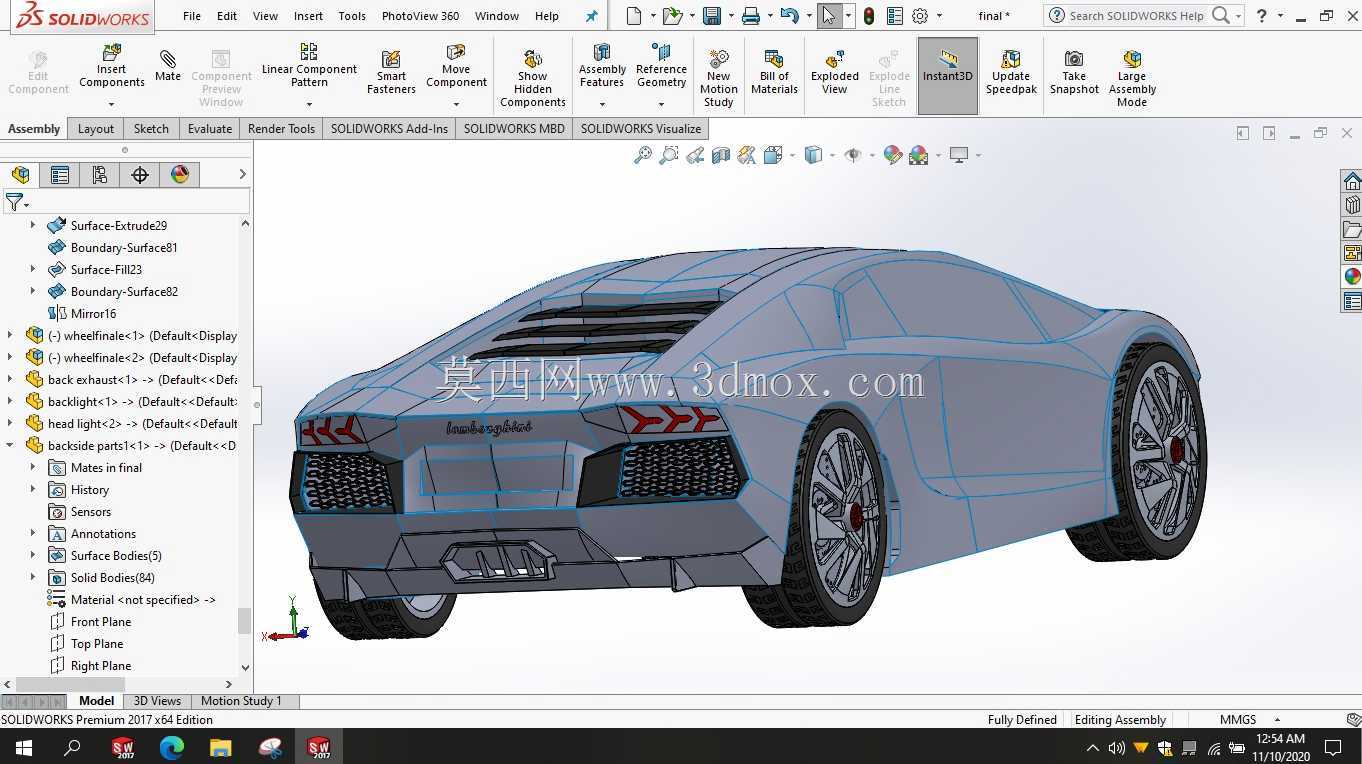Viewport: 1362px width, 764px height.
Task: Expand the Insert Components dropdown arrow
Action: coord(112,104)
